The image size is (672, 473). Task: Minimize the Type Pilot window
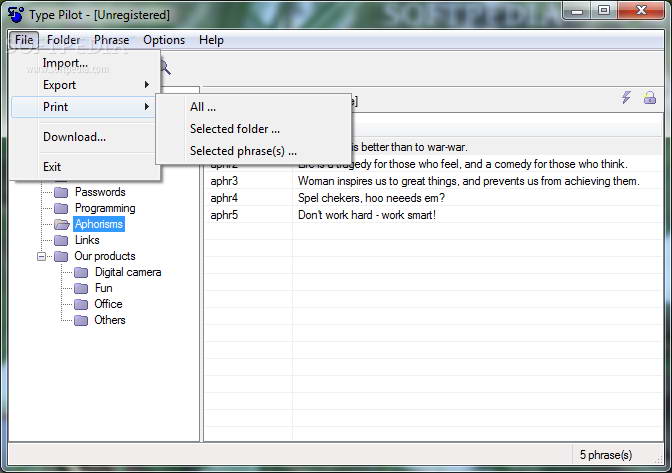click(577, 10)
